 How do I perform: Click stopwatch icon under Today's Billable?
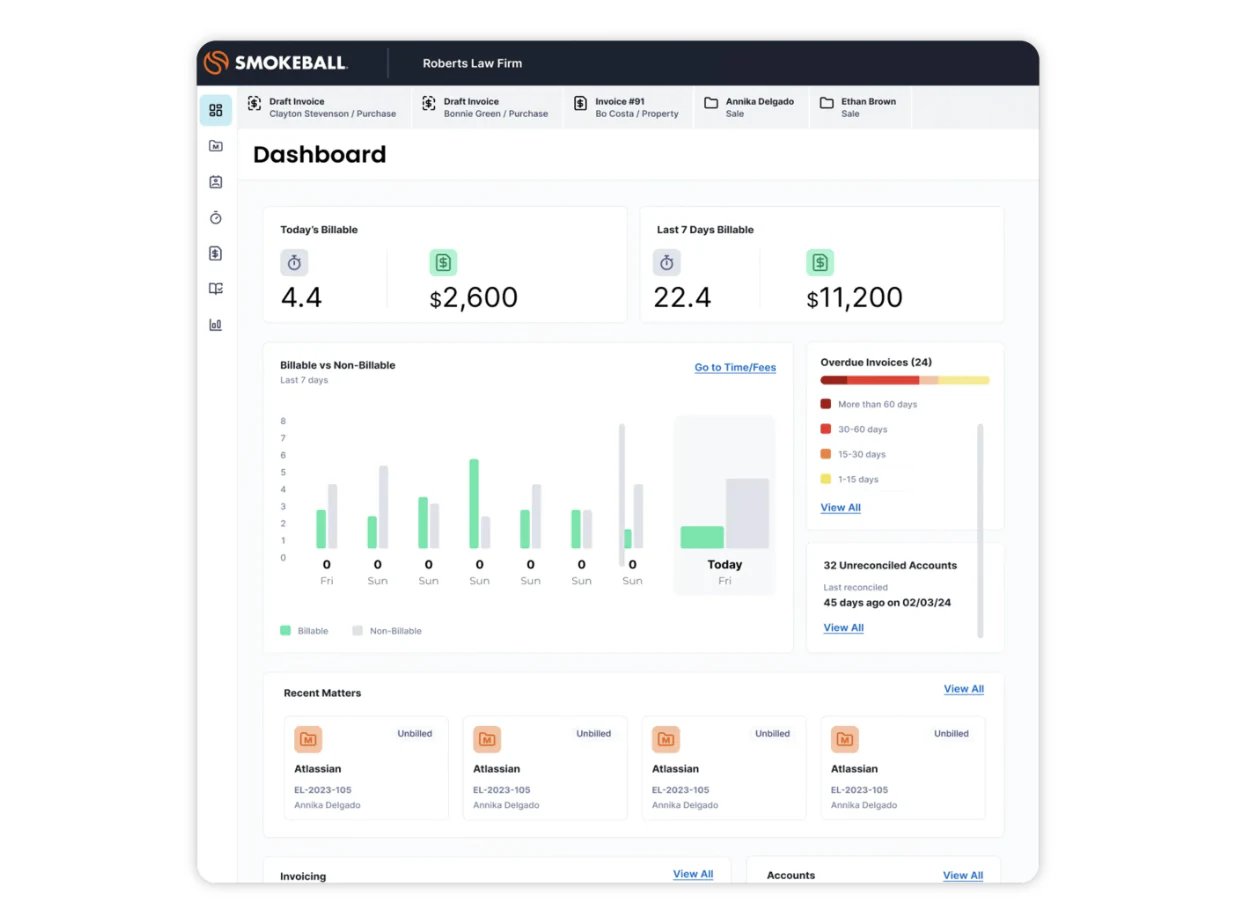(x=294, y=263)
